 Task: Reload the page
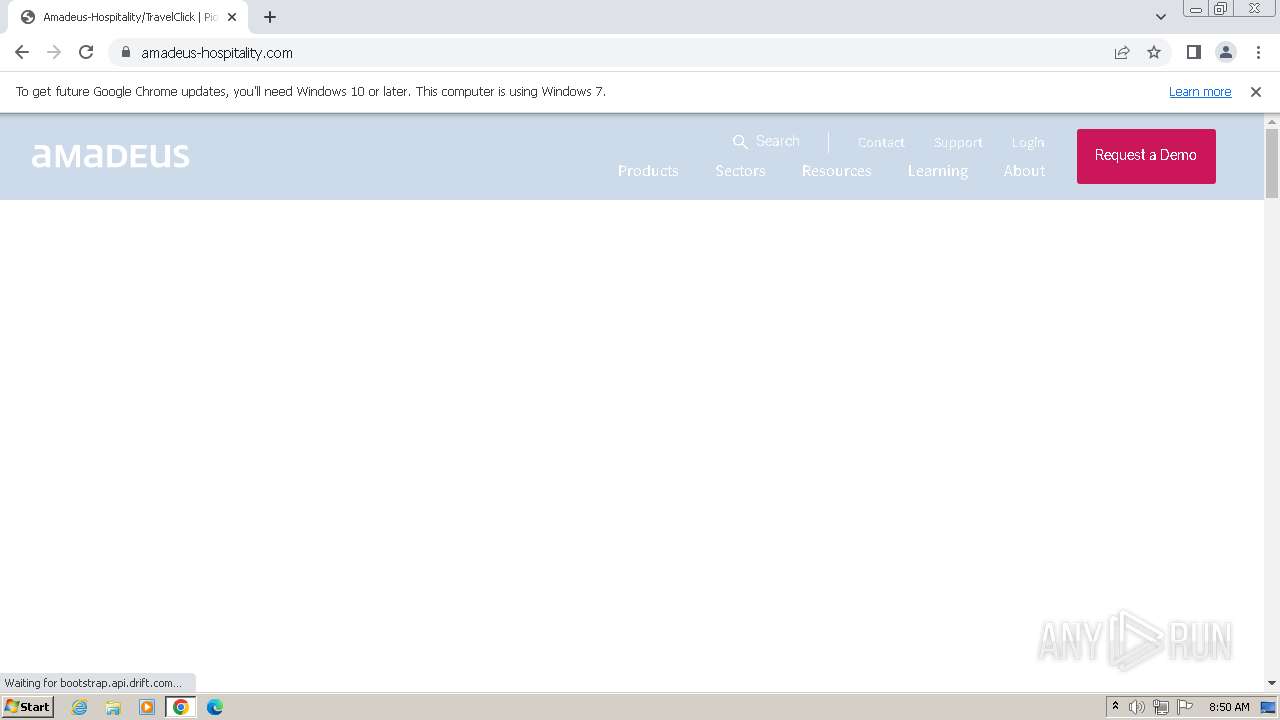(86, 52)
